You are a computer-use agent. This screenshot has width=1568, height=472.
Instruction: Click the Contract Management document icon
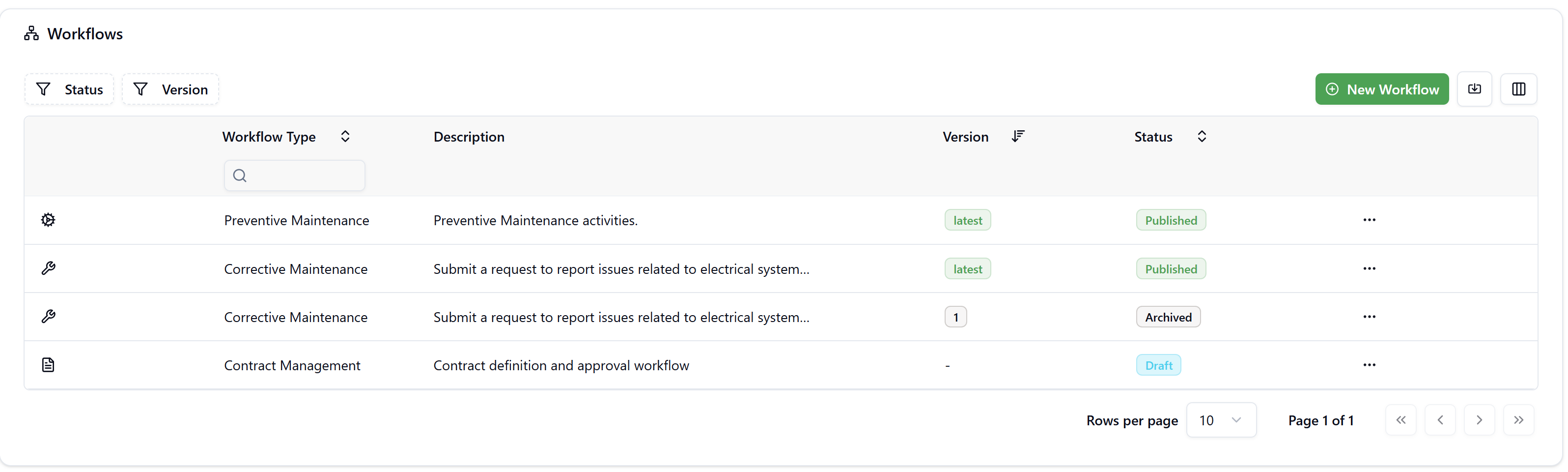coord(48,365)
